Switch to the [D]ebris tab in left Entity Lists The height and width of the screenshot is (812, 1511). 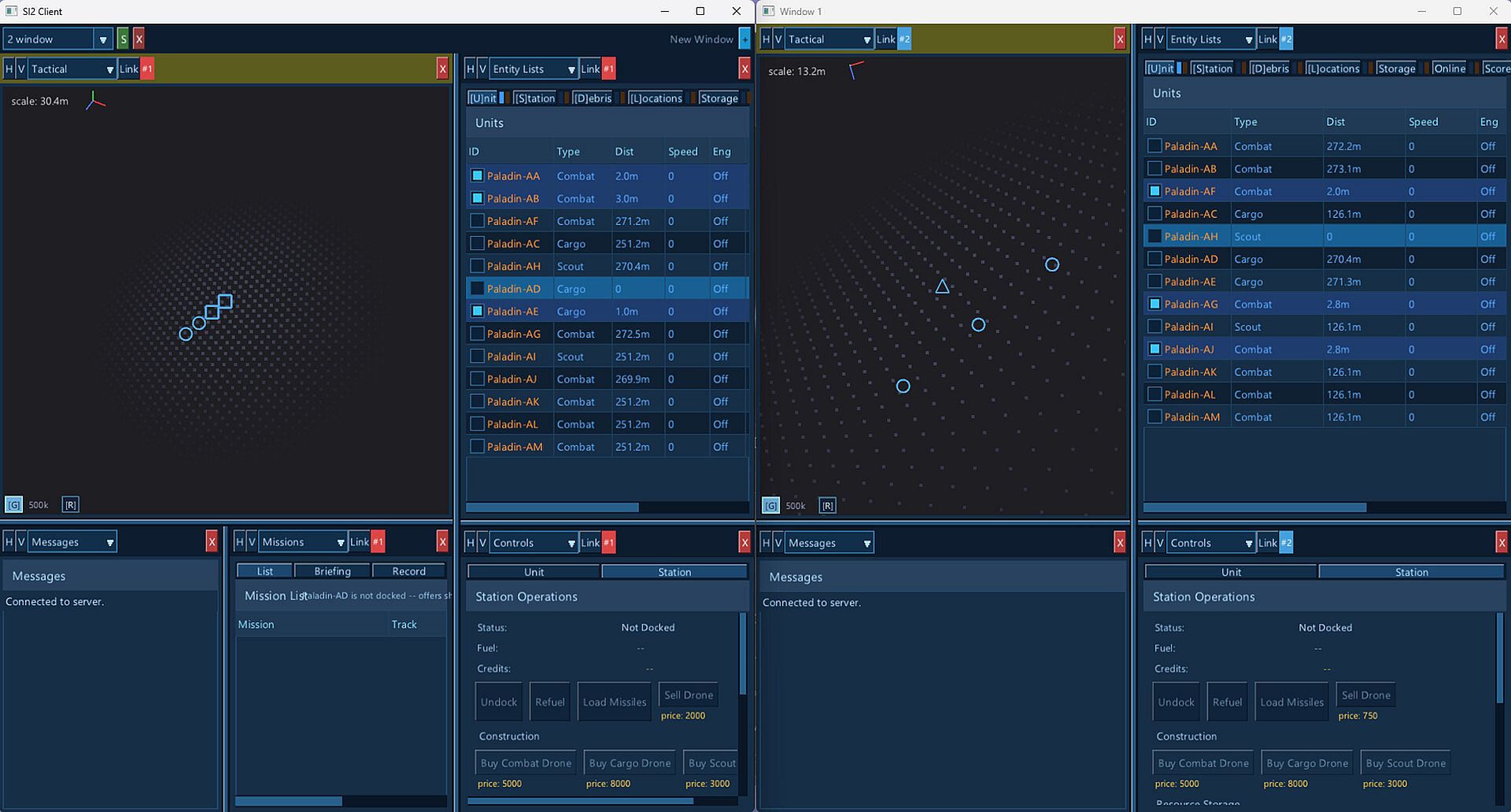(x=592, y=98)
